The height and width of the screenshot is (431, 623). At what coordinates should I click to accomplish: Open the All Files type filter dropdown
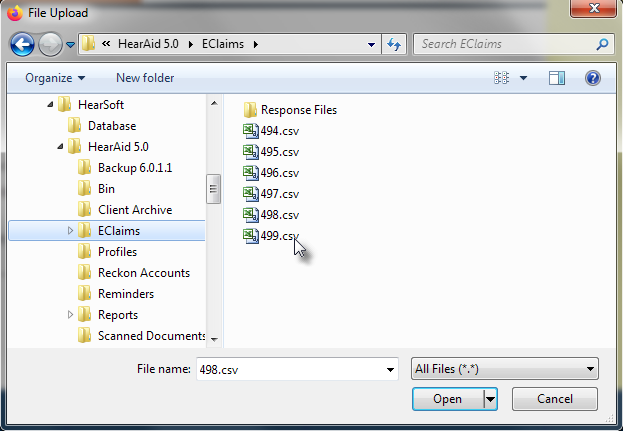[505, 369]
